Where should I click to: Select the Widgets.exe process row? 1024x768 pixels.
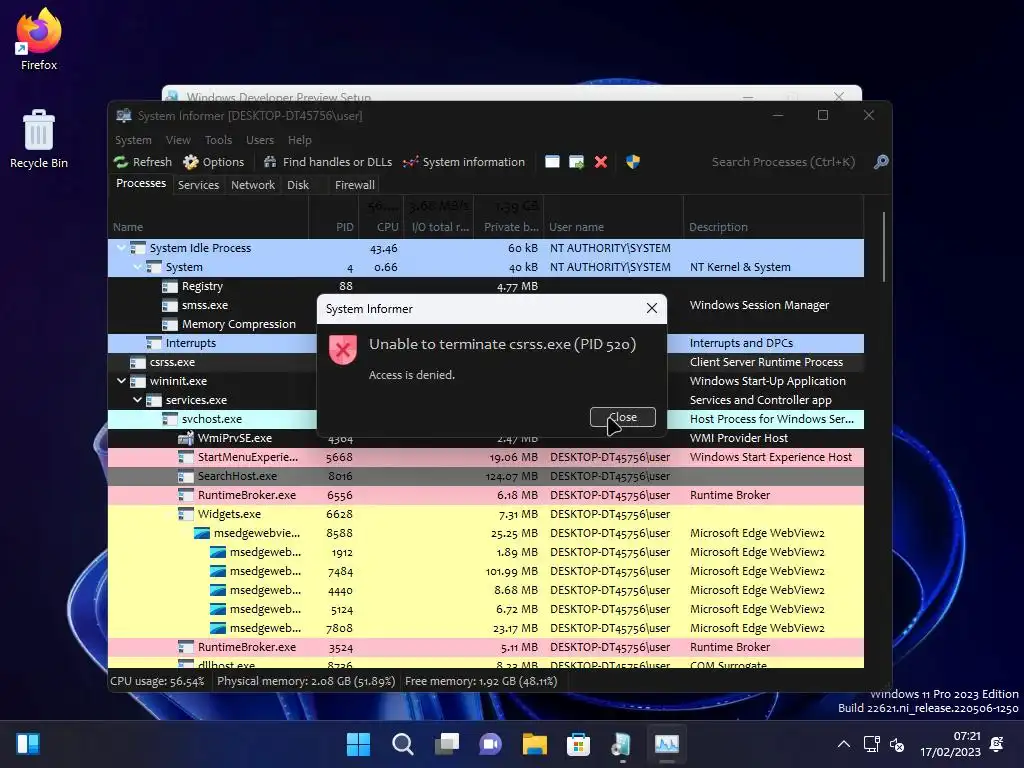(486, 514)
